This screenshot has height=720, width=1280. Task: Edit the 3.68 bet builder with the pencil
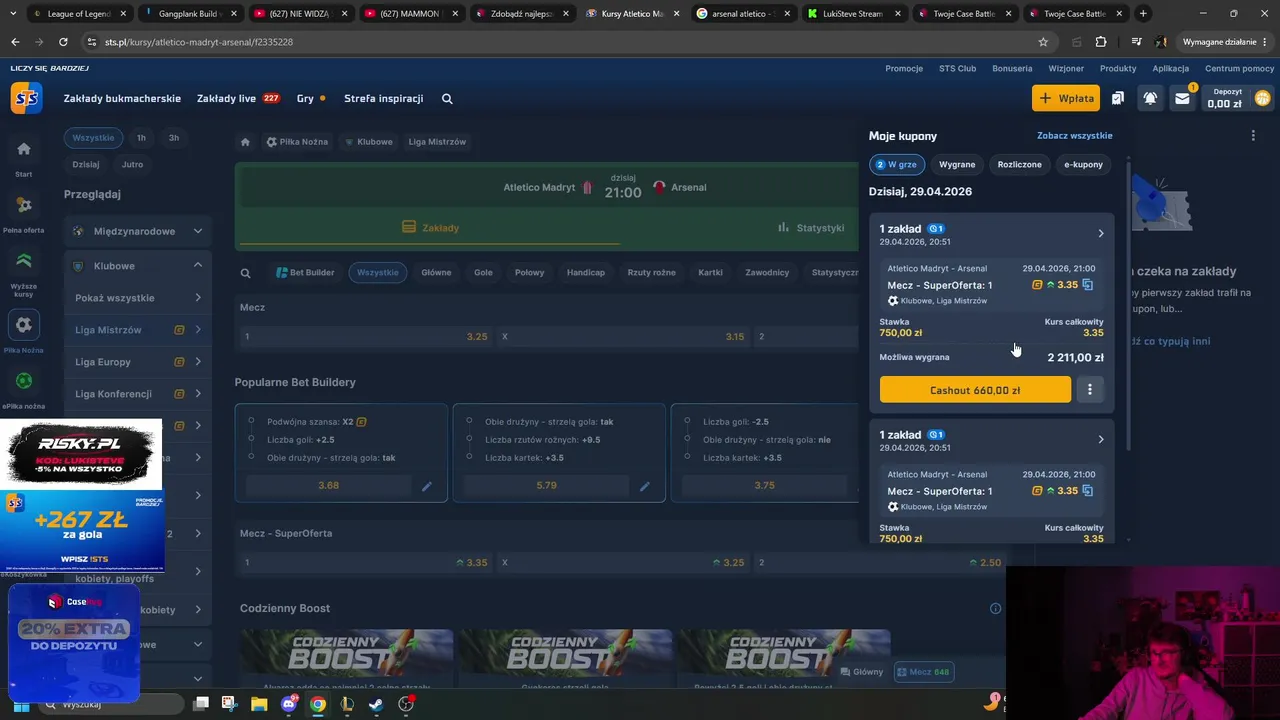click(427, 486)
